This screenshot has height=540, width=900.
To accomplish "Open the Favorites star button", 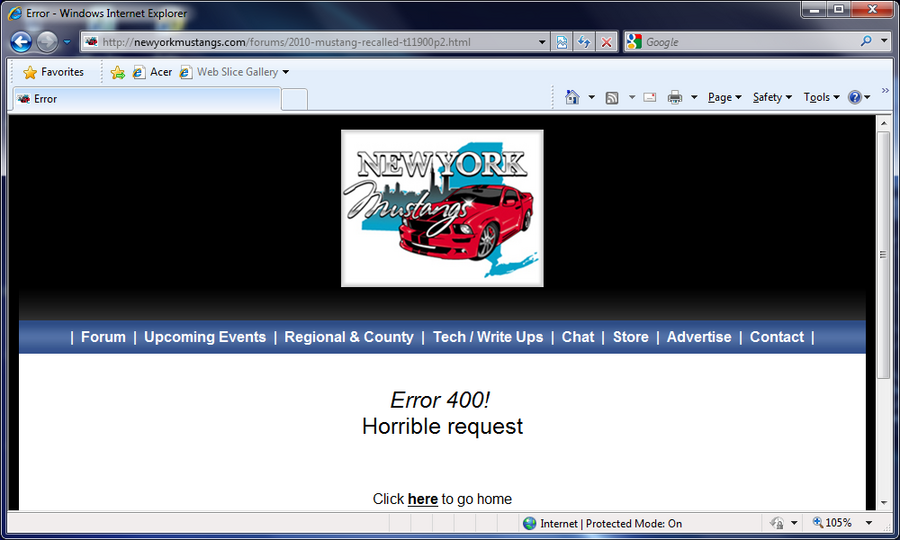I will (54, 72).
